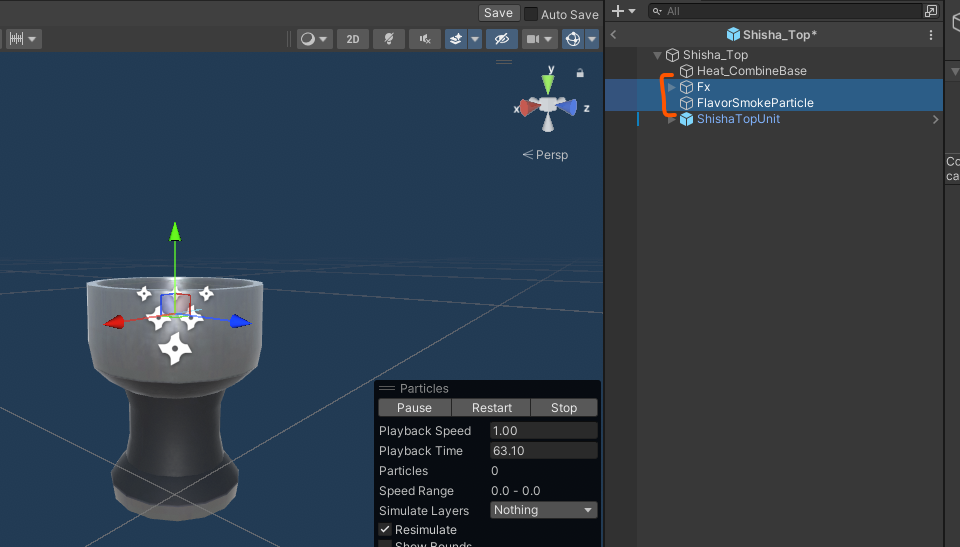Open the prefab stage three-dot menu
Screen dimensions: 960x547
(931, 35)
